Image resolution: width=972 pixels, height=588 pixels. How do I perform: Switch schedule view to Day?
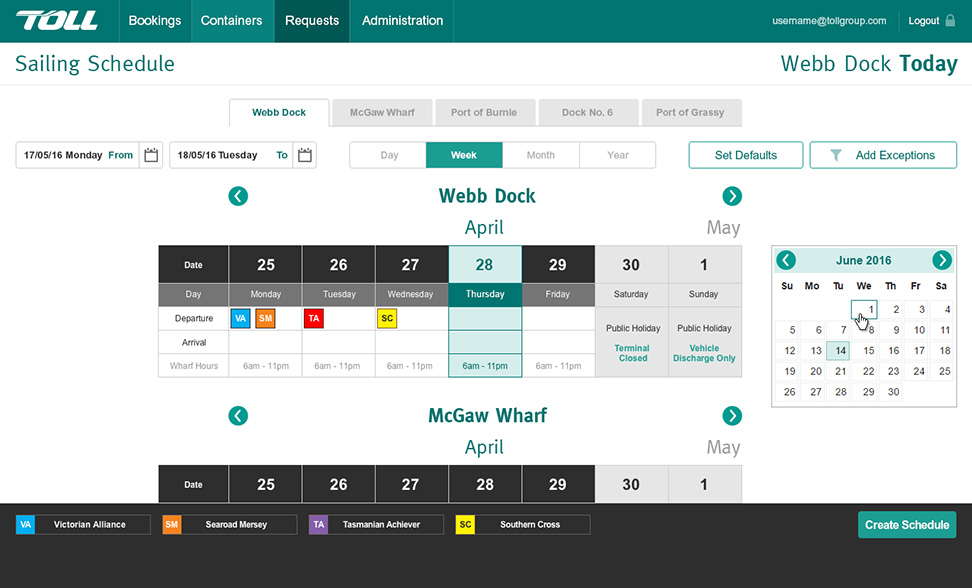[389, 155]
